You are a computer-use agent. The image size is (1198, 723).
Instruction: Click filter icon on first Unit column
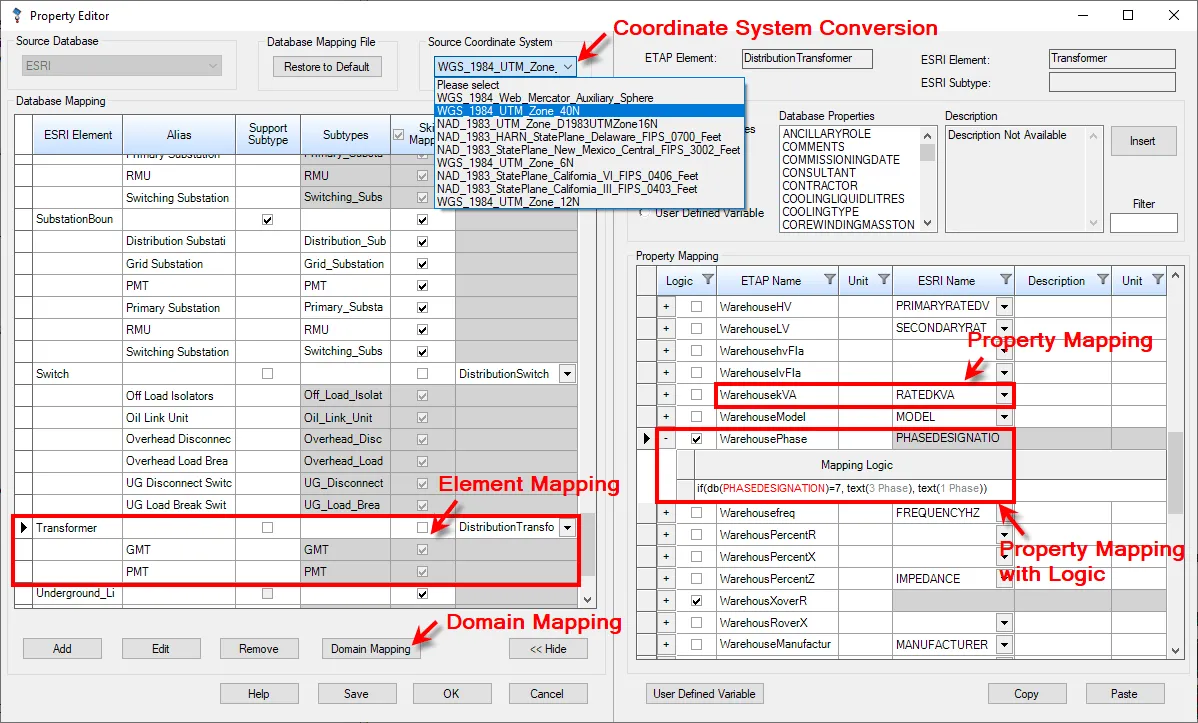point(883,280)
